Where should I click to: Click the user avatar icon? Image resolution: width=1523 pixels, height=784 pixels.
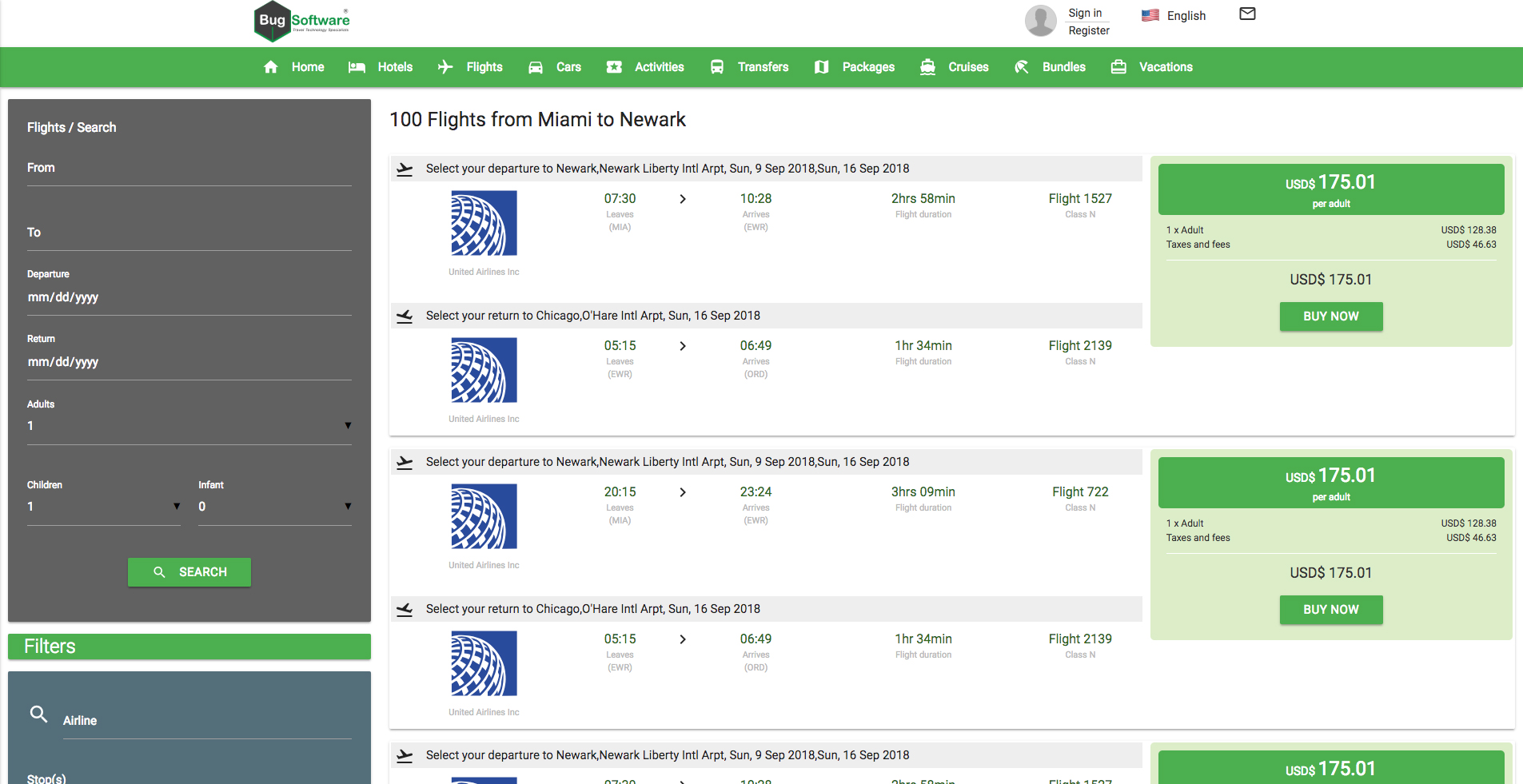(x=1040, y=21)
